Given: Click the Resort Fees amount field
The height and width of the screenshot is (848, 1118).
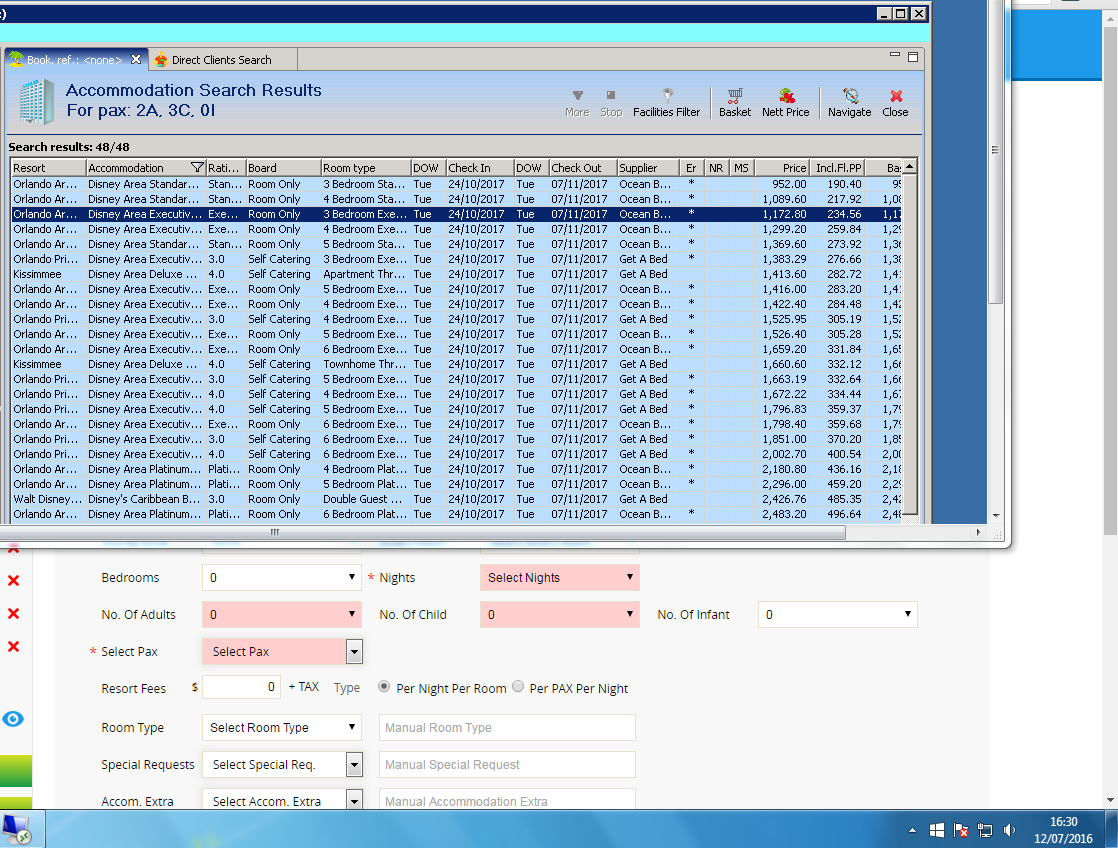Looking at the screenshot, I should [241, 687].
